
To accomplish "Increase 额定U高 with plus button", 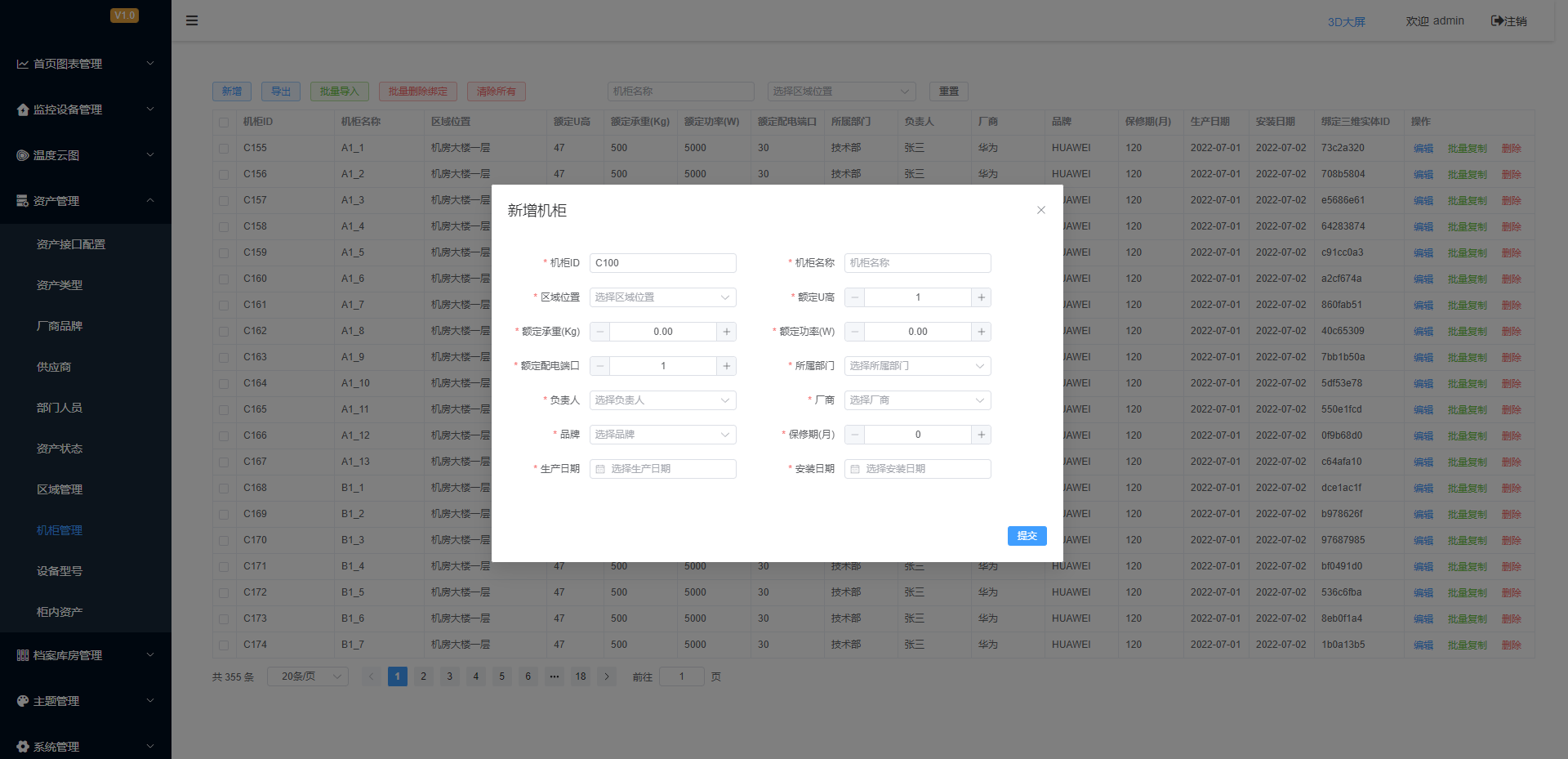I will pyautogui.click(x=982, y=297).
